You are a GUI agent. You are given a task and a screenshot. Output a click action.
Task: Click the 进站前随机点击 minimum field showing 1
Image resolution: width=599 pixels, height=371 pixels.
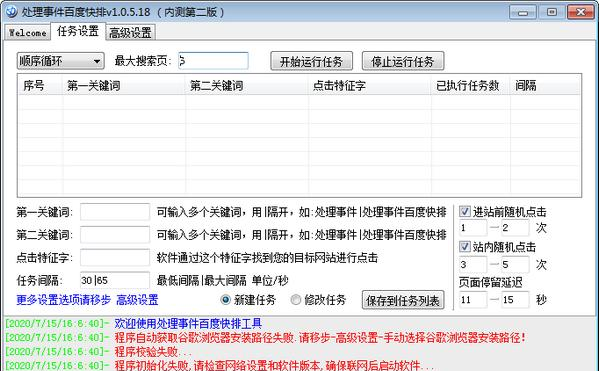tap(473, 228)
